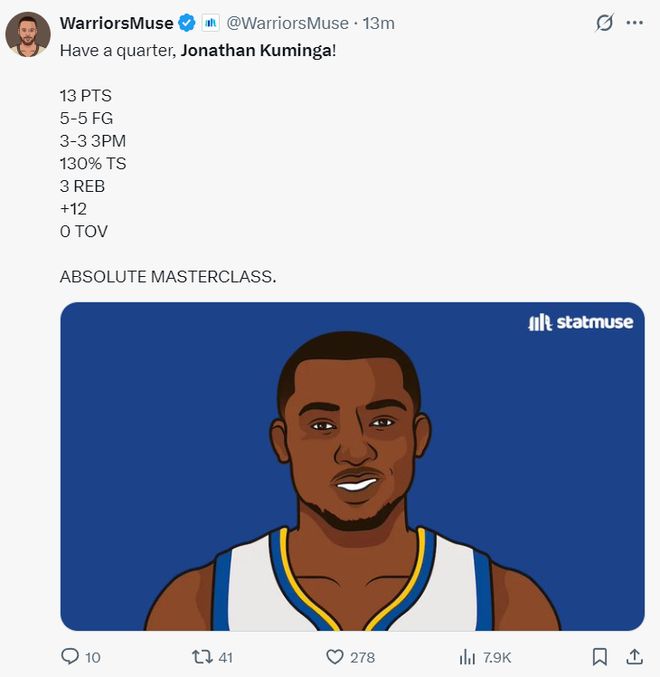Click the Grok slashed-circle icon
This screenshot has height=677, width=660.
[x=604, y=23]
